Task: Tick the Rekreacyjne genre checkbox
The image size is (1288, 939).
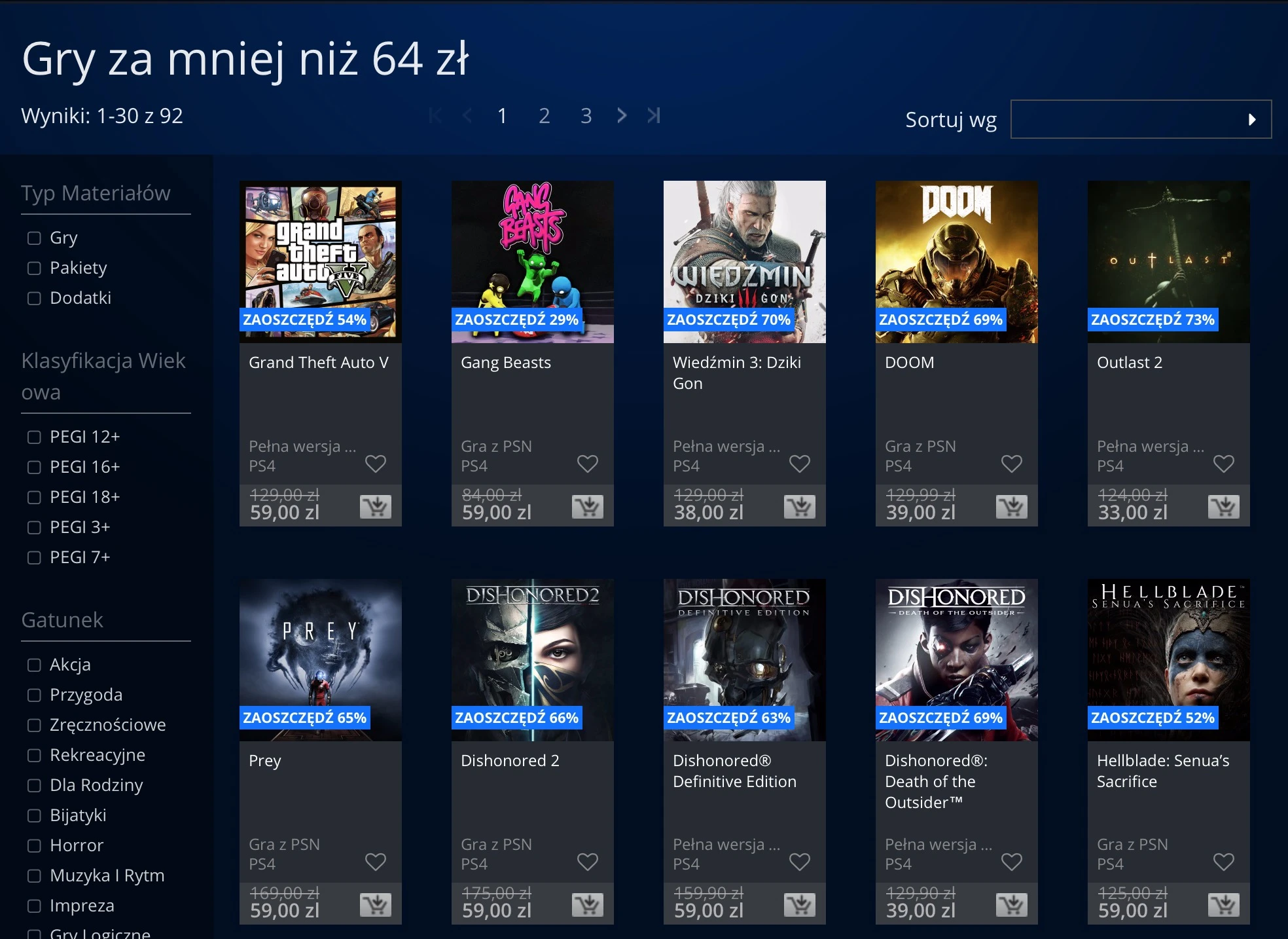Action: point(34,755)
